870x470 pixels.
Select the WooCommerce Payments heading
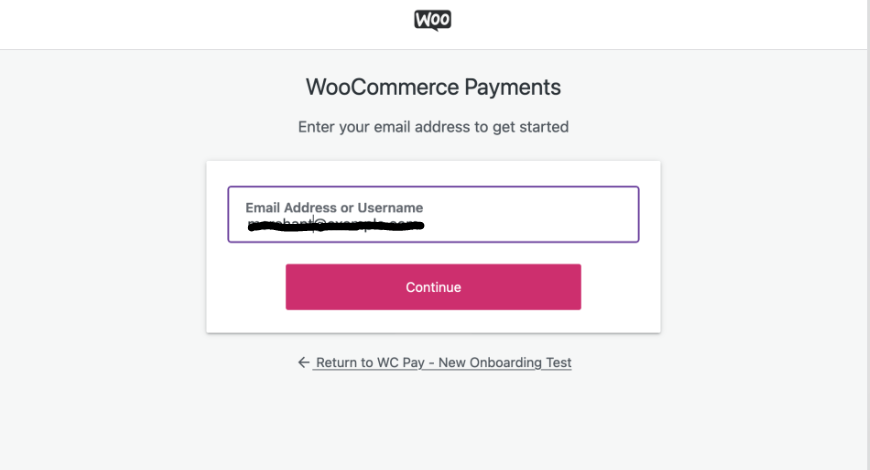(x=433, y=87)
